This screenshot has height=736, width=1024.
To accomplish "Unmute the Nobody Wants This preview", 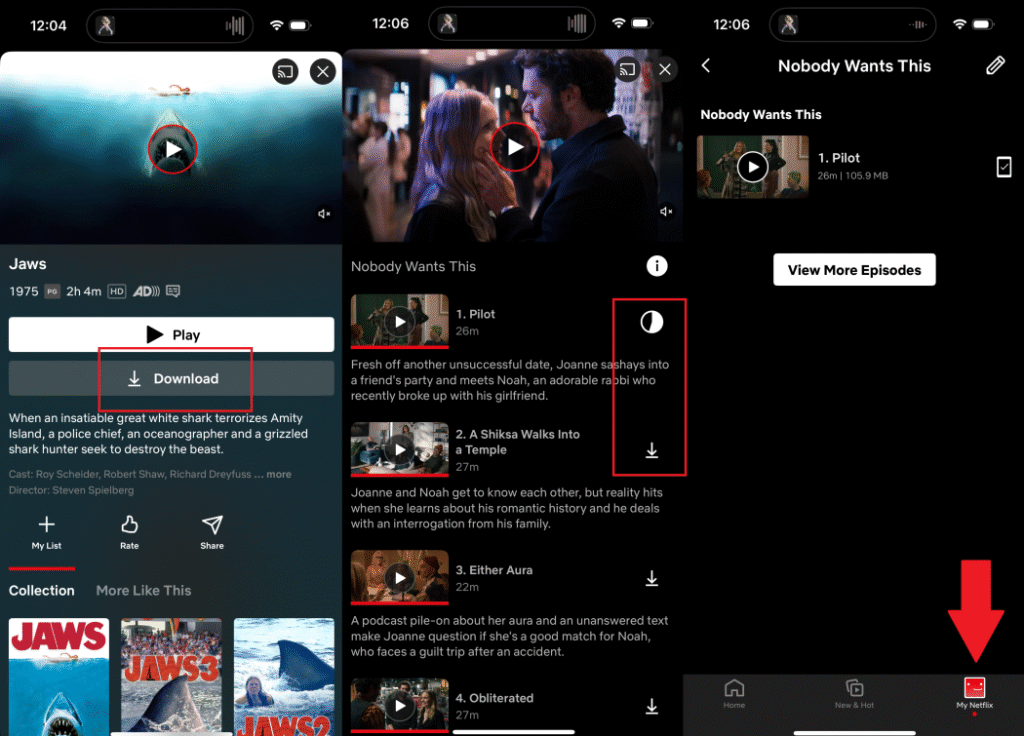I will click(x=666, y=212).
